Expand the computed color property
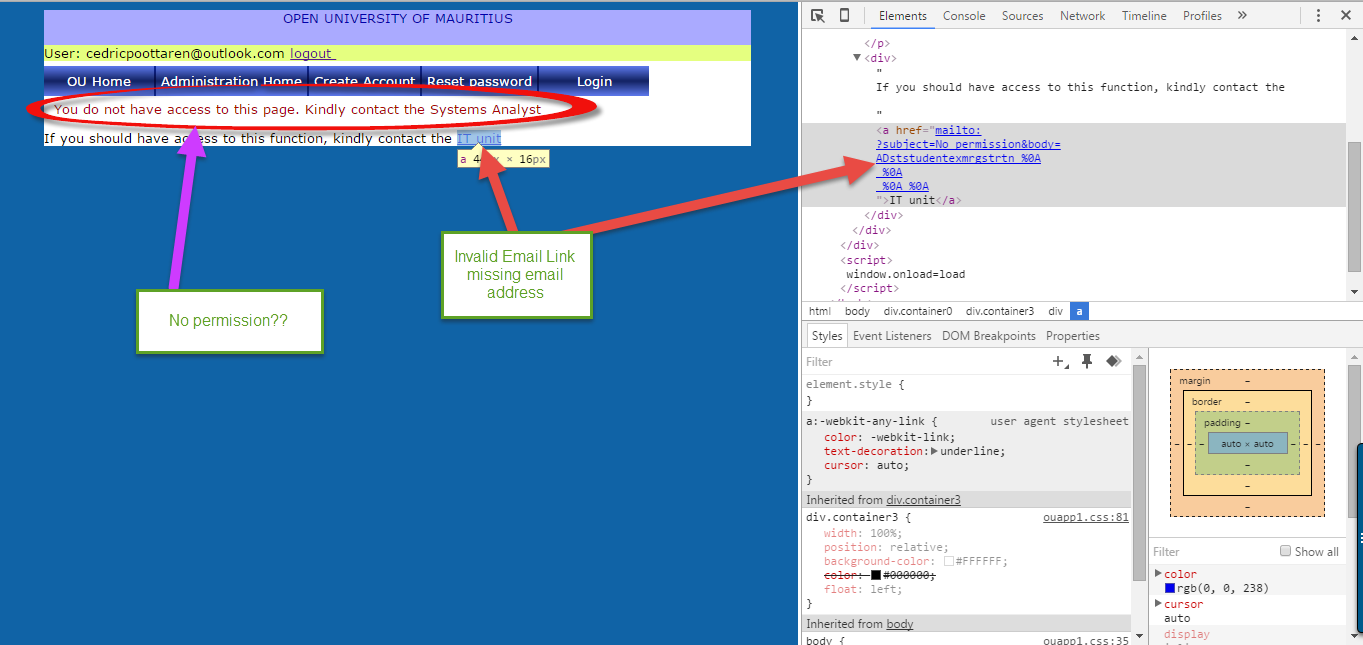The height and width of the screenshot is (645, 1363). pyautogui.click(x=1158, y=574)
